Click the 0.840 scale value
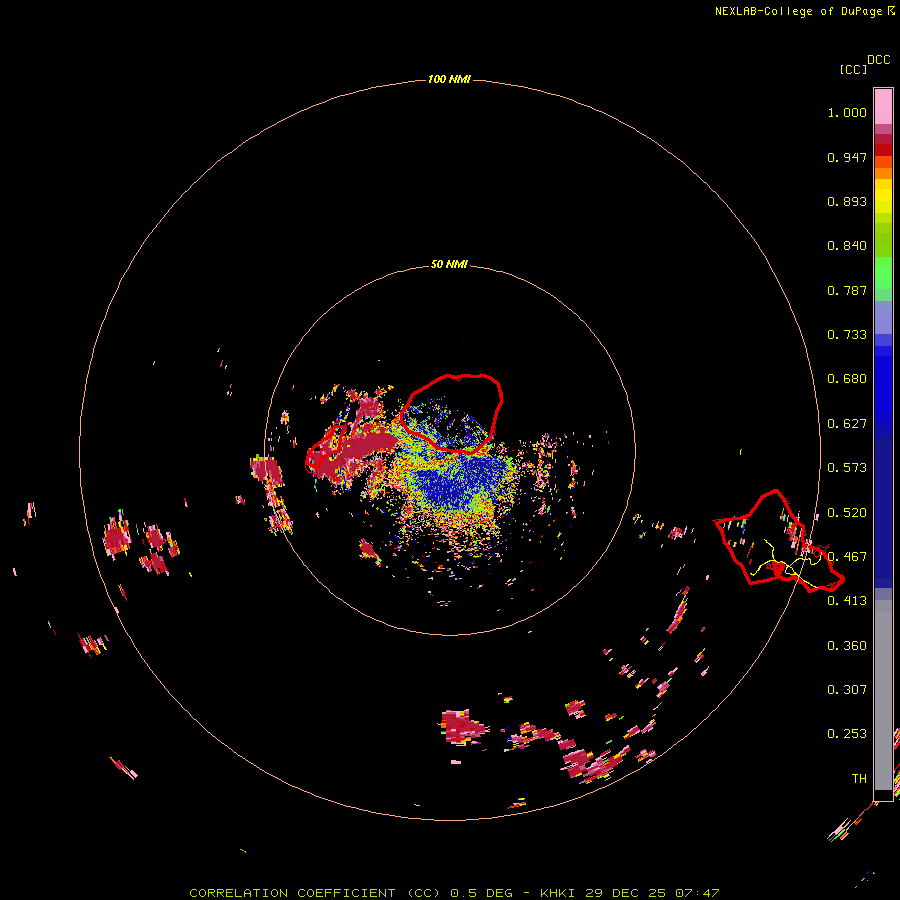The width and height of the screenshot is (900, 900). [847, 246]
